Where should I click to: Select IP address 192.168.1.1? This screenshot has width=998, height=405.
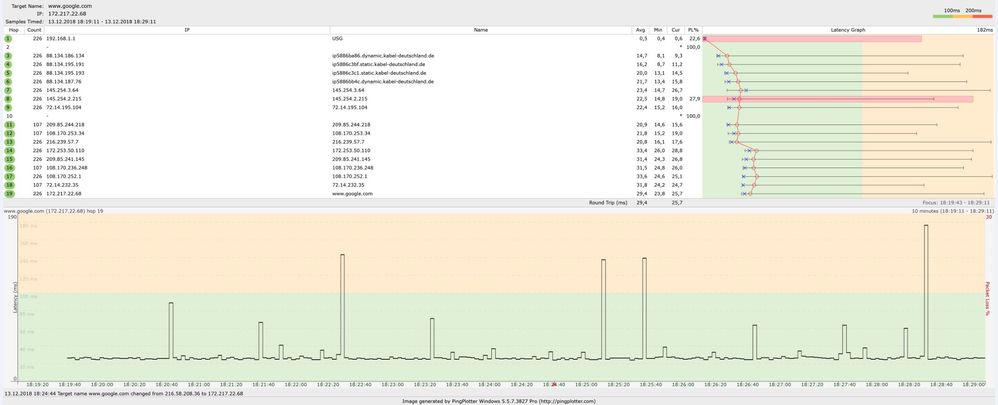click(60, 39)
